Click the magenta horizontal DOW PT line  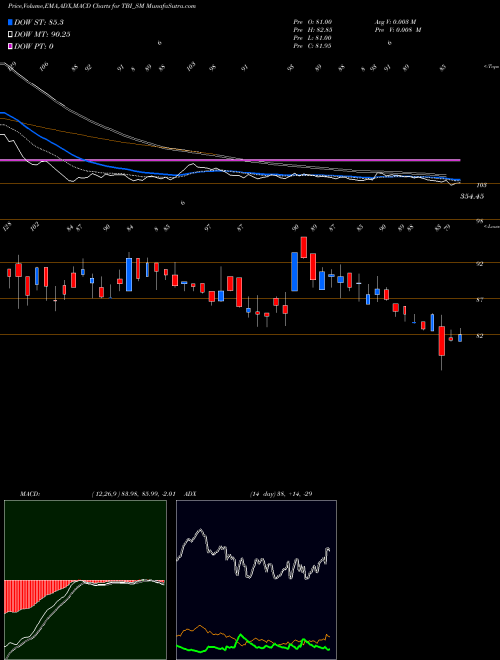click(x=230, y=160)
